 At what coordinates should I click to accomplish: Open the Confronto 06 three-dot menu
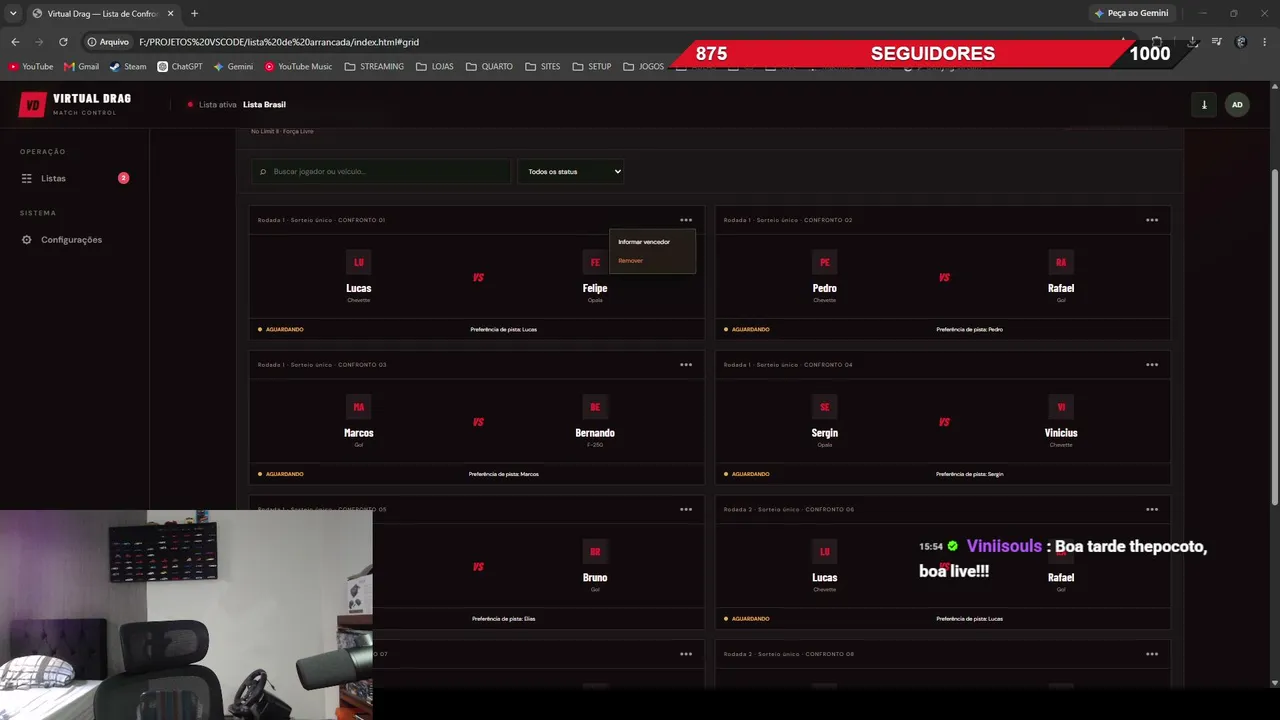(1152, 509)
